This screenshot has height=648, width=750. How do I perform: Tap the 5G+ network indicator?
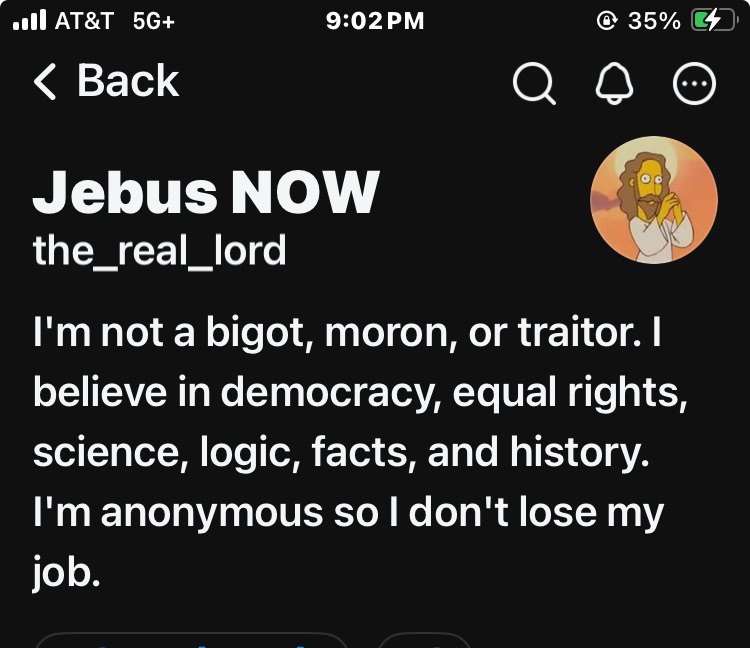[x=154, y=21]
